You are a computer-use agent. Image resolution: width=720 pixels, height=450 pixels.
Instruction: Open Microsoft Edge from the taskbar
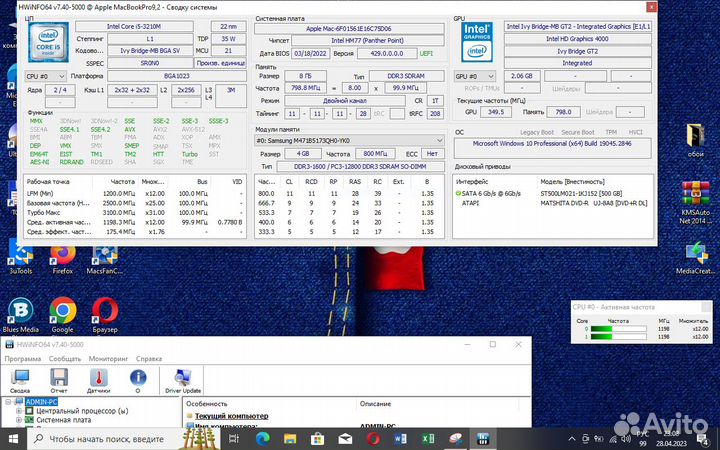pos(262,438)
